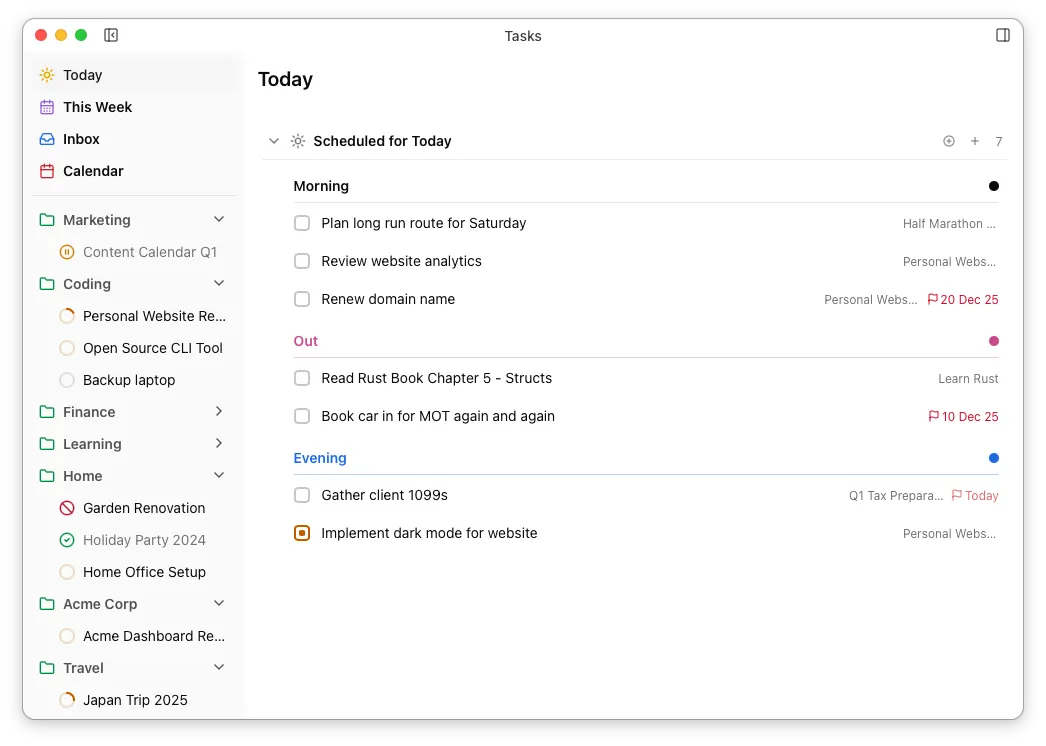Viewport: 1046px width, 746px height.
Task: Click the completed checkmark icon for Holiday Party 2024
Action: click(x=67, y=540)
